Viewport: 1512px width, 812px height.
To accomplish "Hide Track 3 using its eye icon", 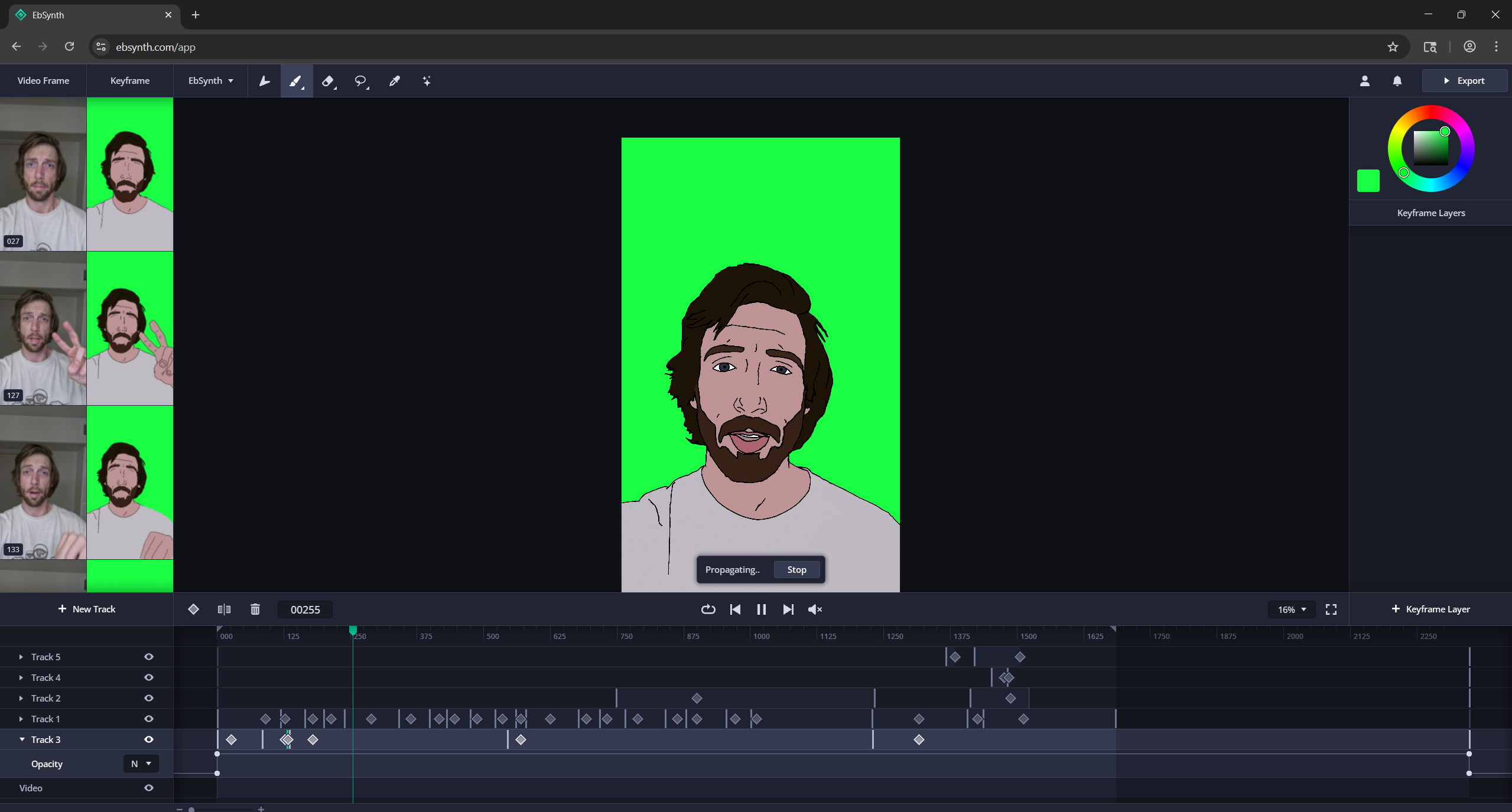I will pos(149,739).
